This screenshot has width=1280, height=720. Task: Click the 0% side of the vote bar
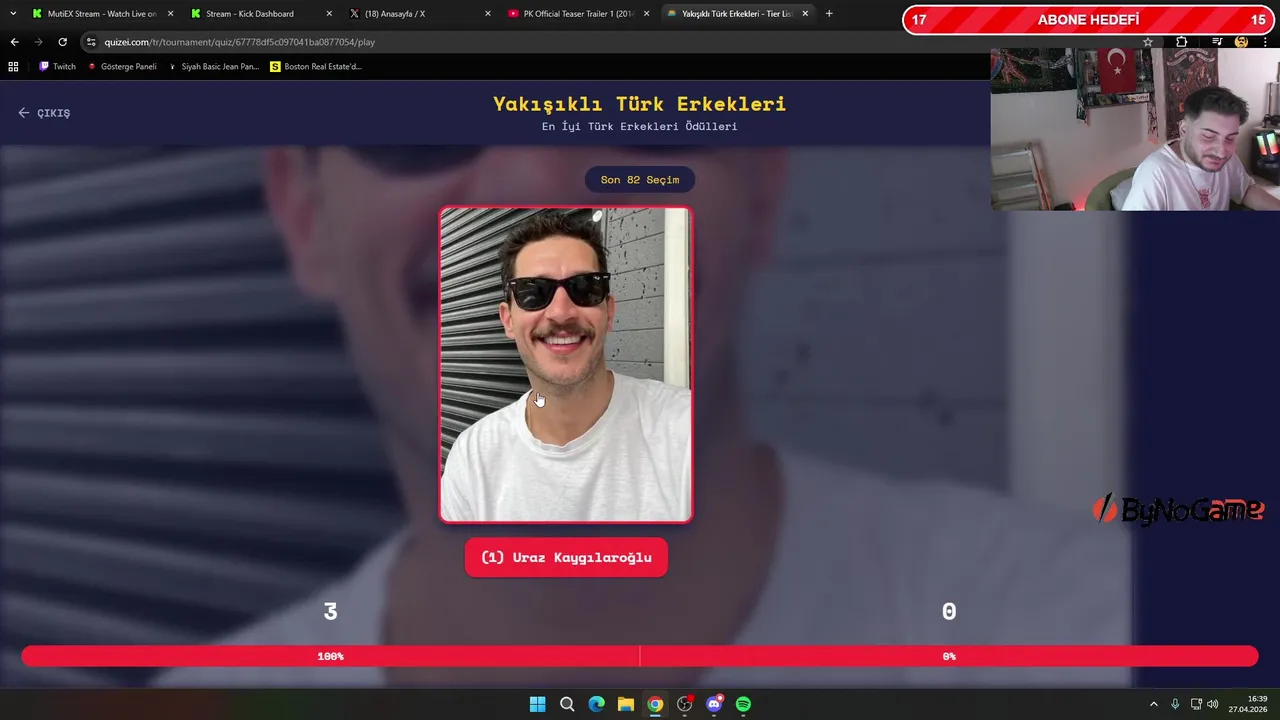949,656
